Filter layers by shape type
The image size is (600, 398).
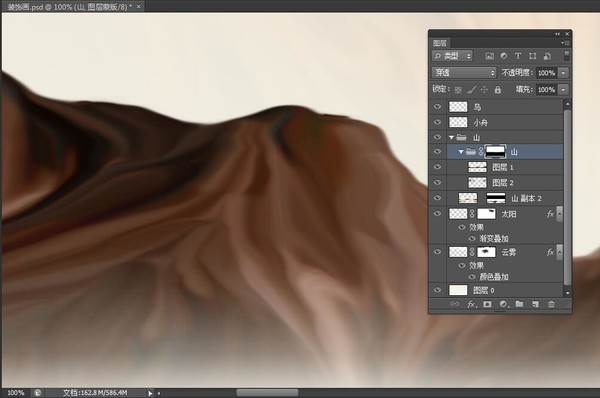coord(533,56)
